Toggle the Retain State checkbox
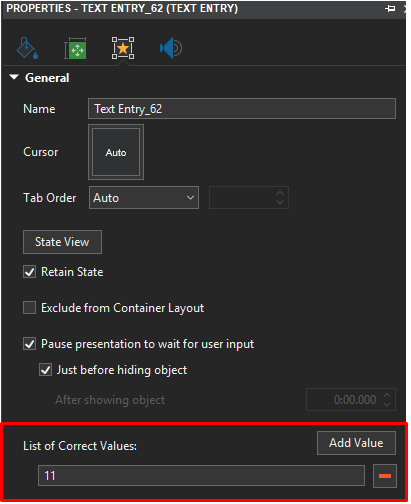Image resolution: width=411 pixels, height=504 pixels. pyautogui.click(x=29, y=272)
